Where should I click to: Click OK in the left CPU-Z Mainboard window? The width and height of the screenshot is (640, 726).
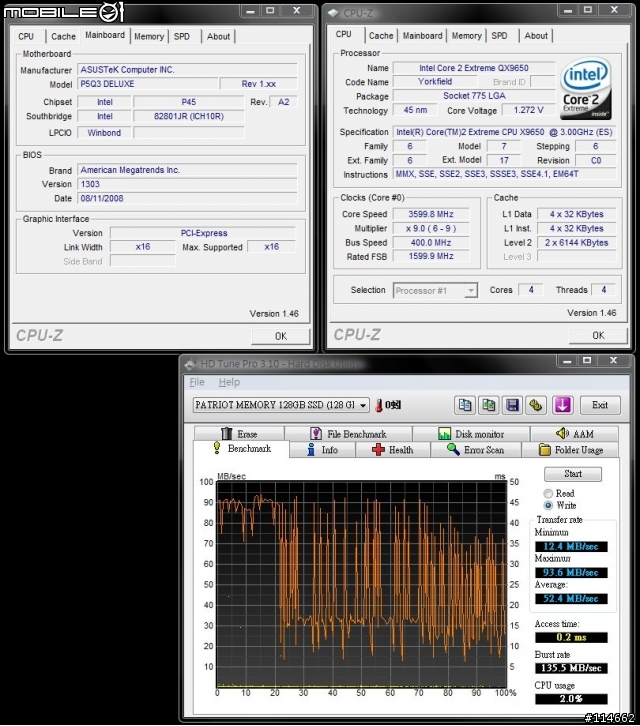281,336
